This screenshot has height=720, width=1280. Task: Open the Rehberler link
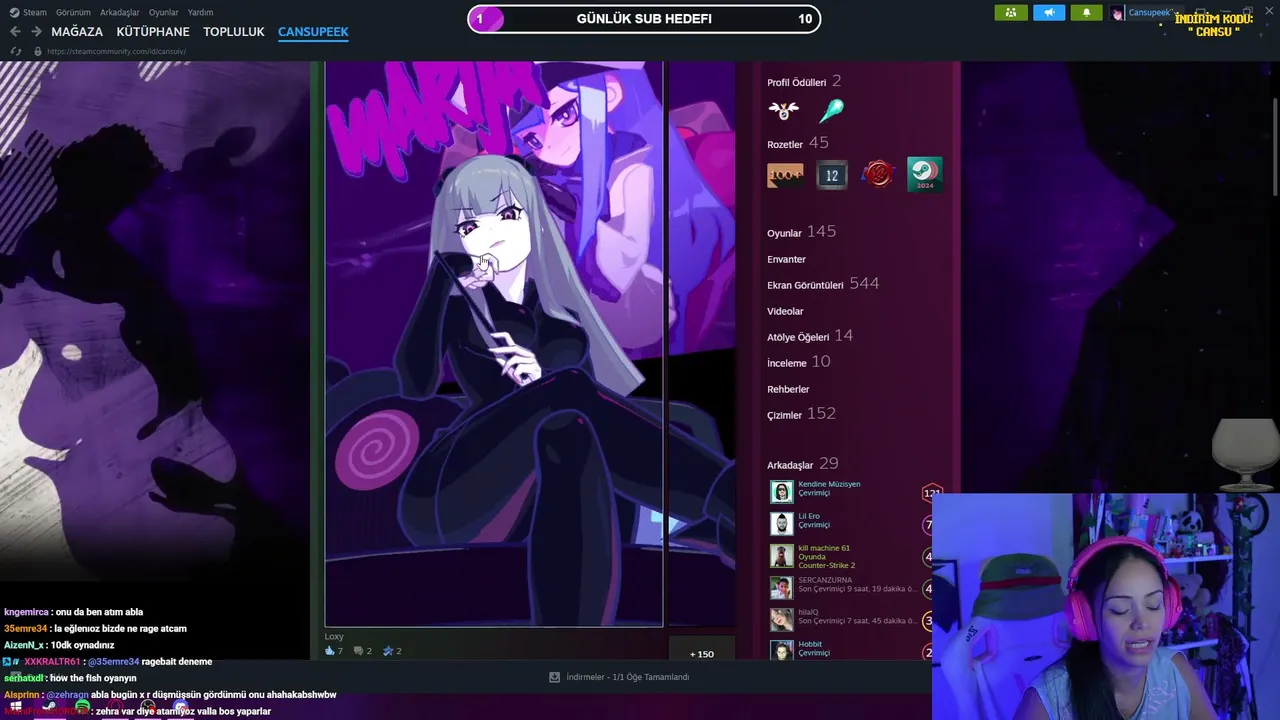788,389
